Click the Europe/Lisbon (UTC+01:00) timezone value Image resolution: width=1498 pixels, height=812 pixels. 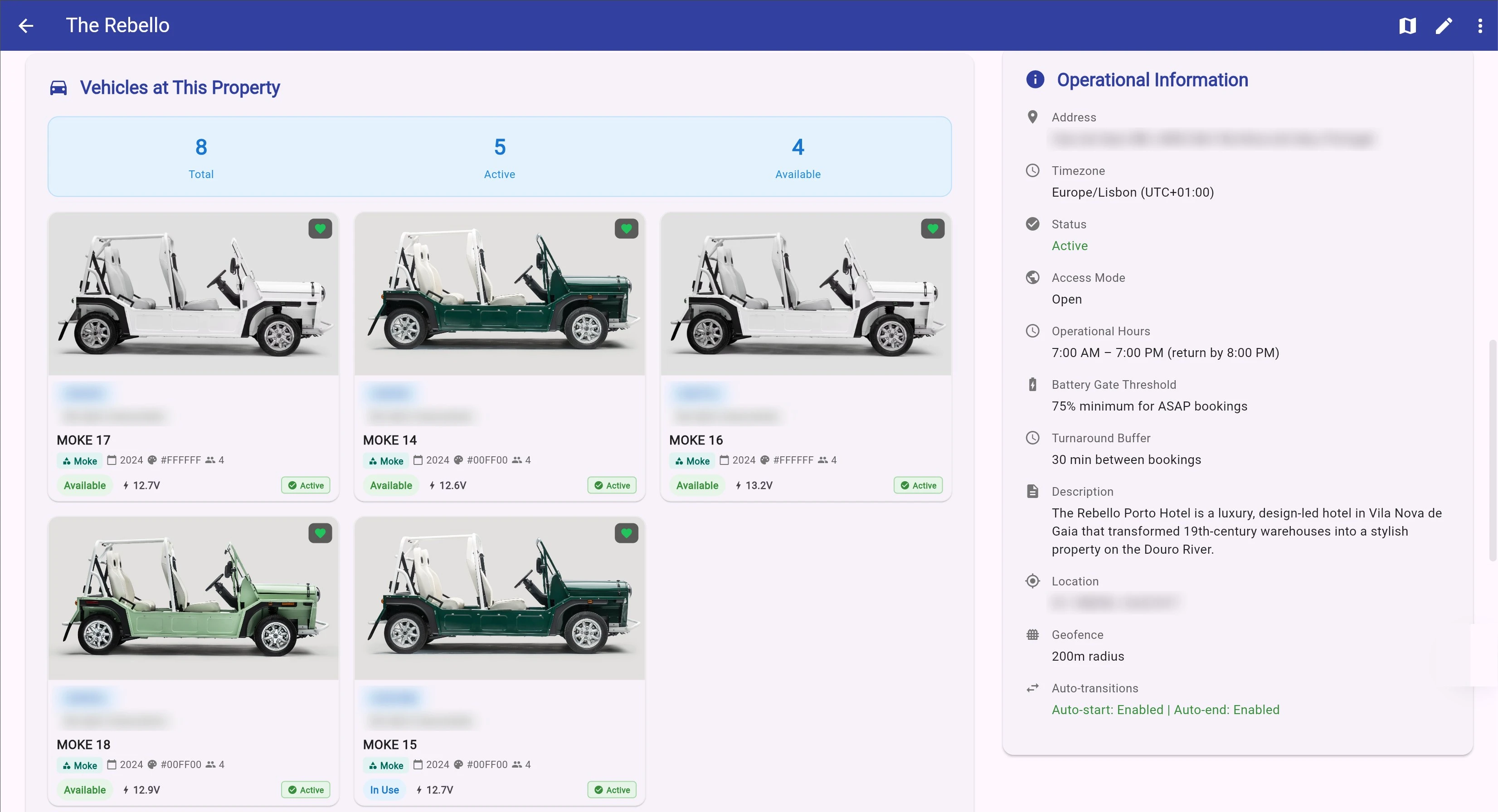(x=1133, y=193)
